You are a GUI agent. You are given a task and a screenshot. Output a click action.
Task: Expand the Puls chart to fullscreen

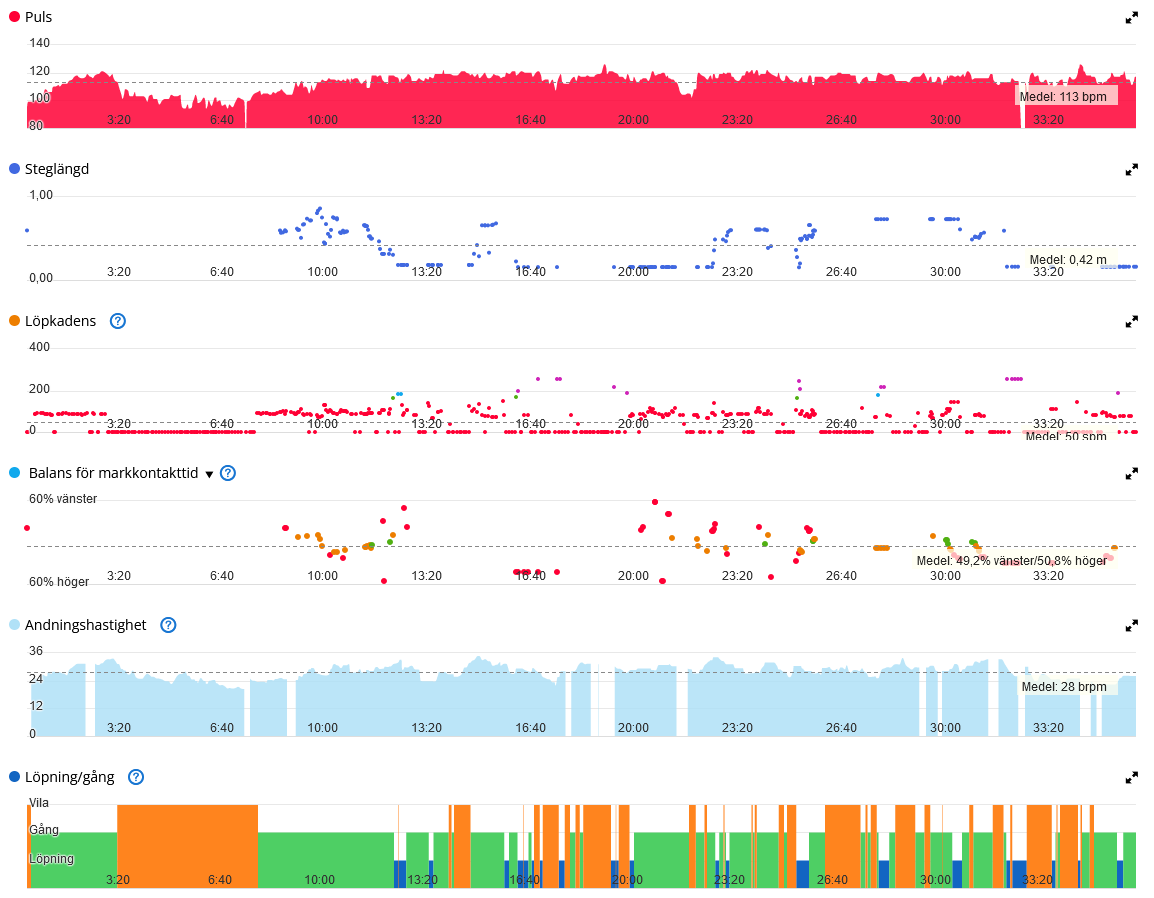click(x=1131, y=18)
